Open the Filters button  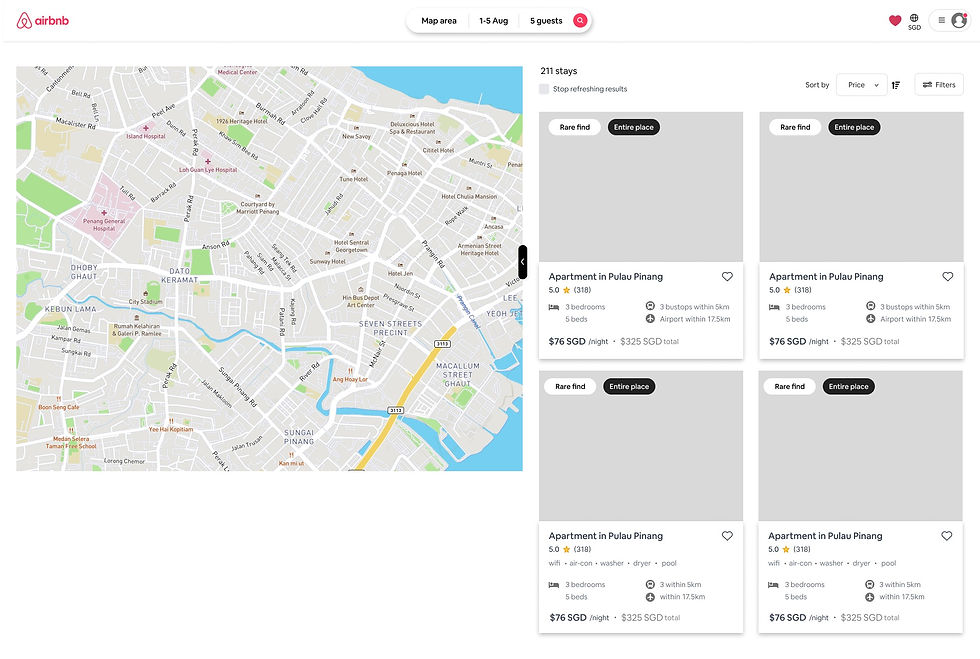tap(939, 84)
